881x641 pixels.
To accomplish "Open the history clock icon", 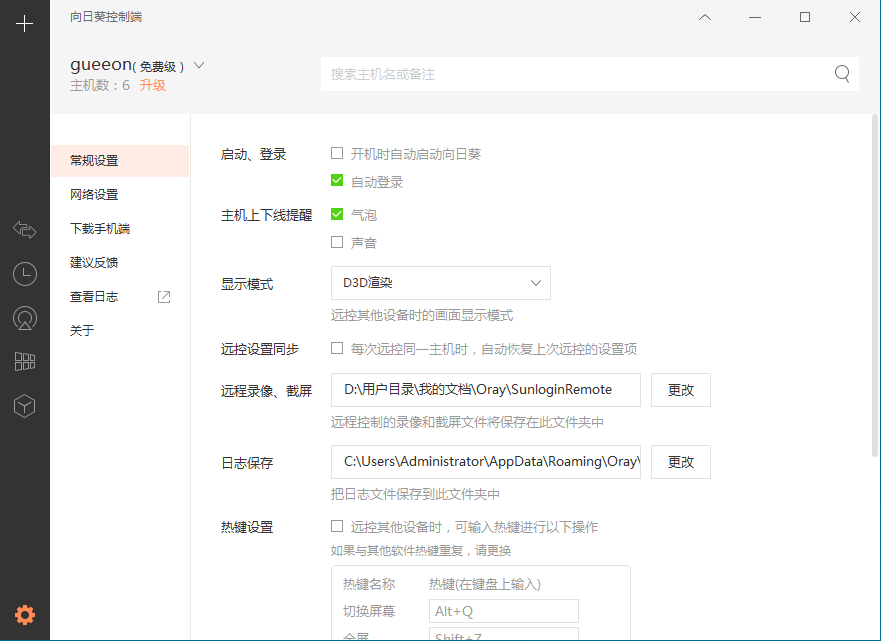I will click(25, 274).
